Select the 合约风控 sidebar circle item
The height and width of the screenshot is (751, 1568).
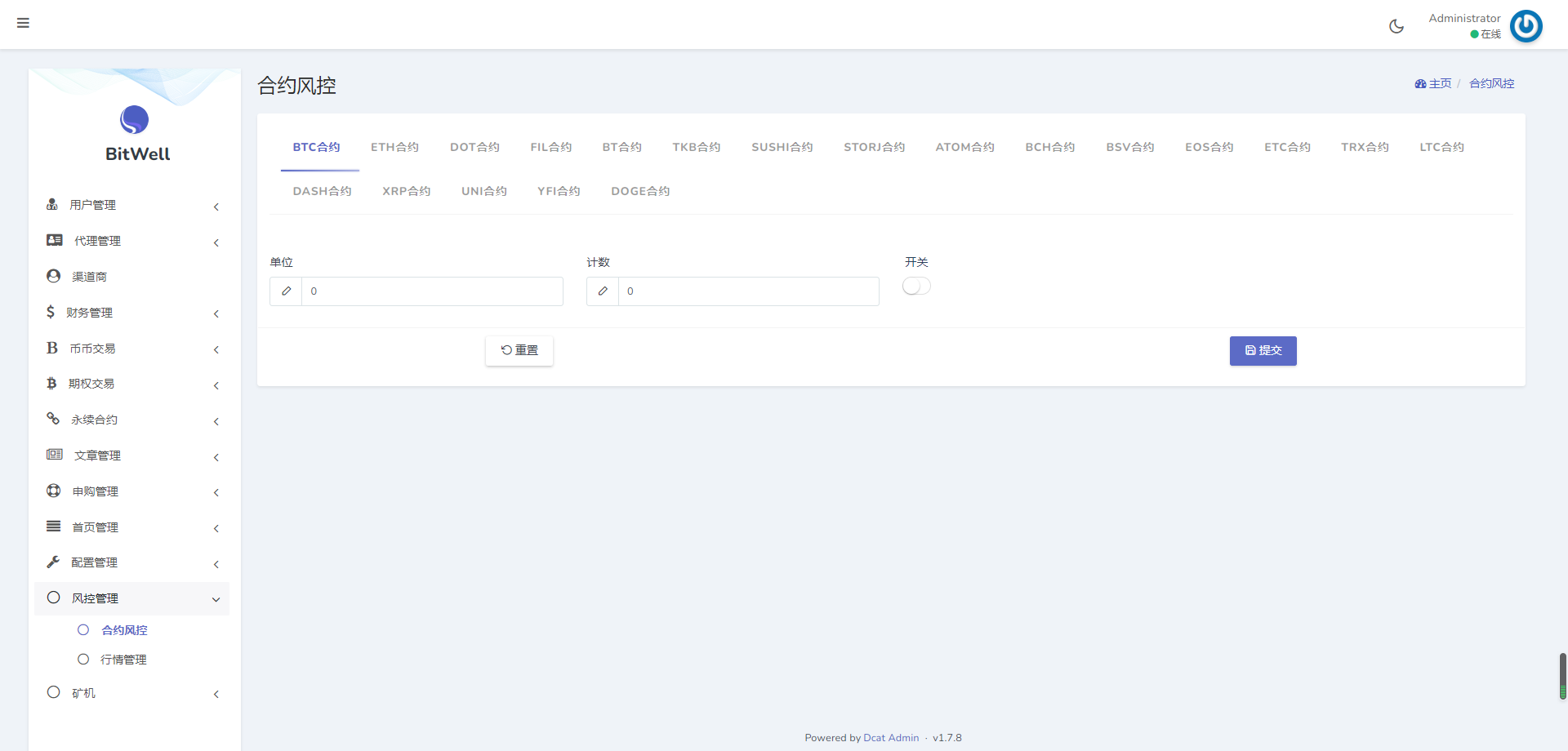83,630
